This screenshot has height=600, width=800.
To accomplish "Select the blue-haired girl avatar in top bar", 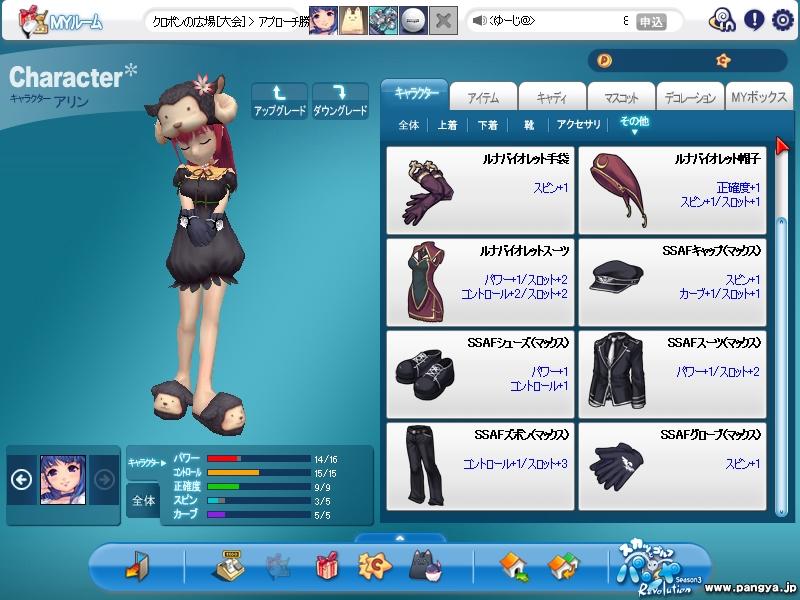I will click(323, 20).
